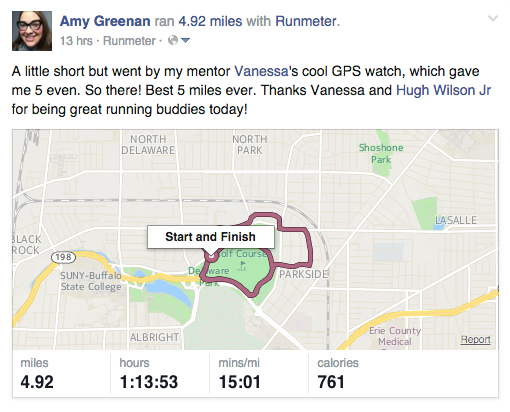Open the tagged Vanessa profile link

coord(261,71)
